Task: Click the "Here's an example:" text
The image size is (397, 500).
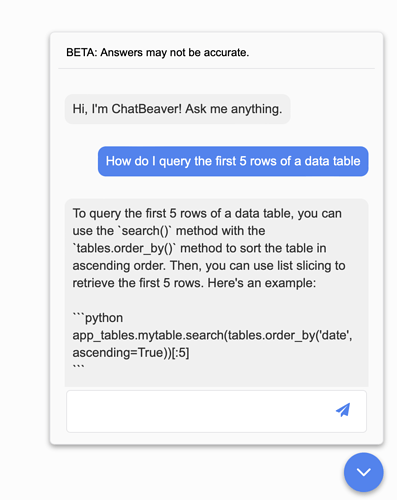Action: click(262, 283)
